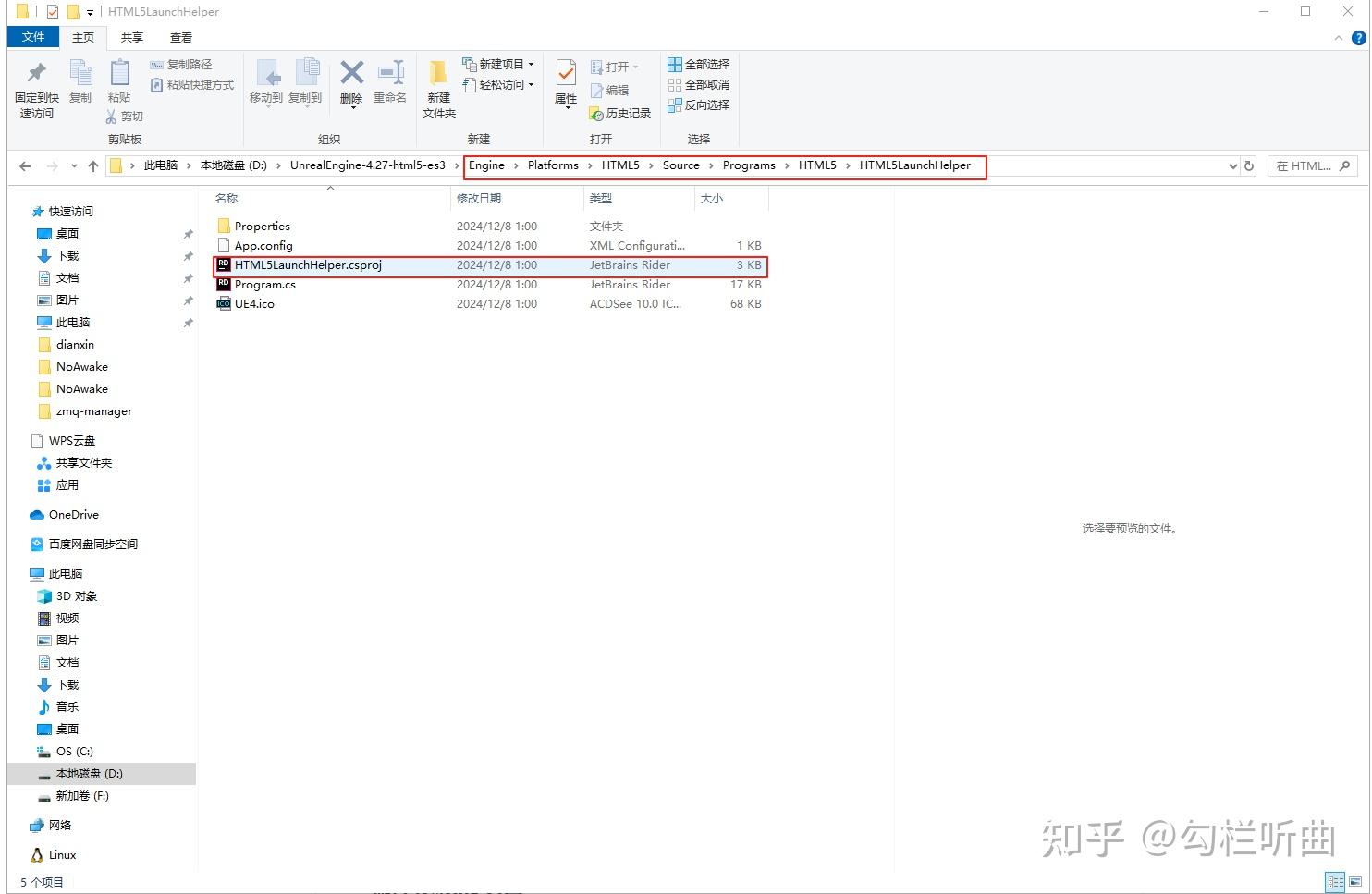Switch to details view in the status bar
Image resolution: width=1372 pixels, height=894 pixels.
click(x=1333, y=882)
